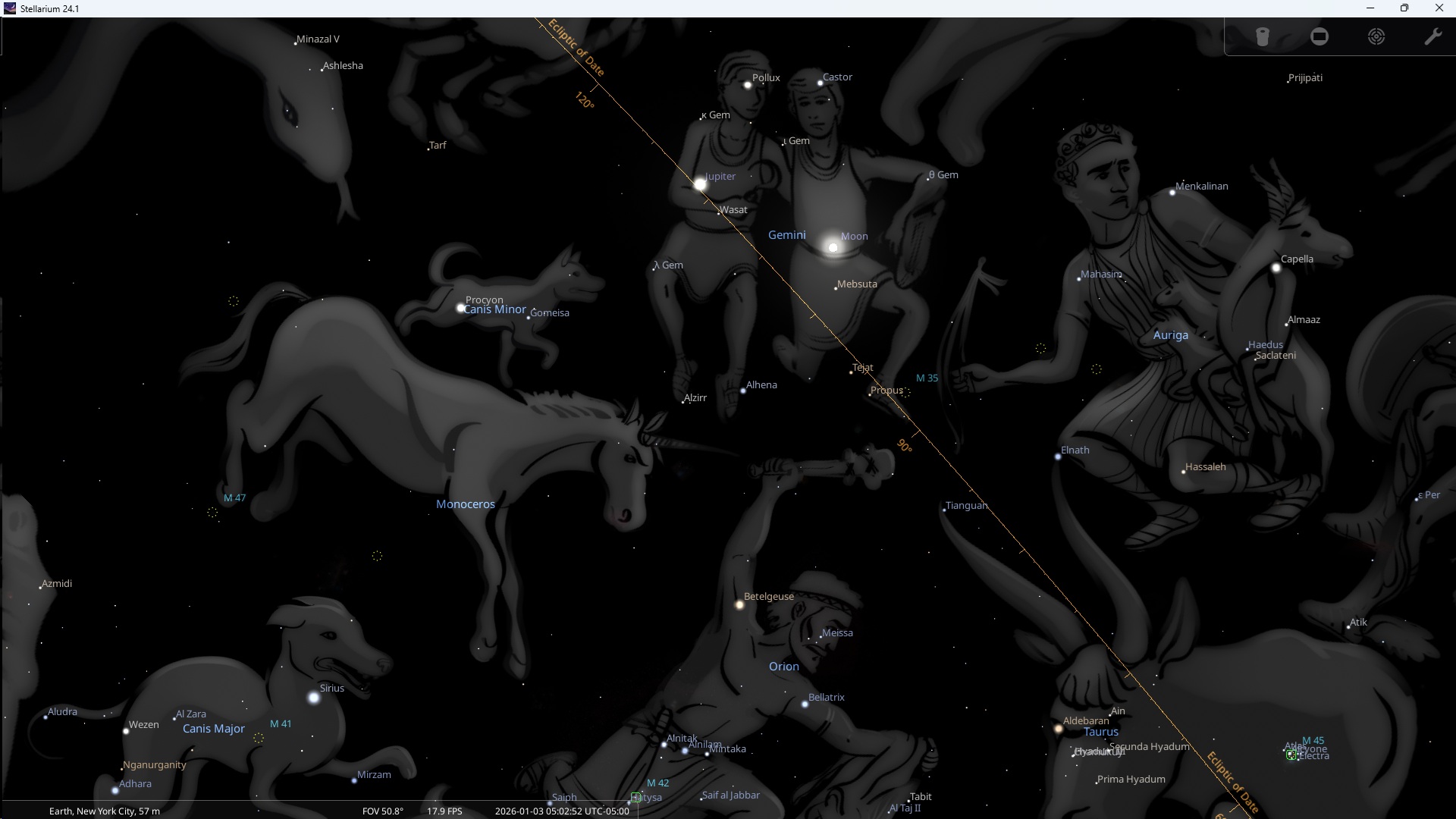Toggle the image sensor frame icon
Viewport: 1456px width, 819px height.
tap(1319, 37)
